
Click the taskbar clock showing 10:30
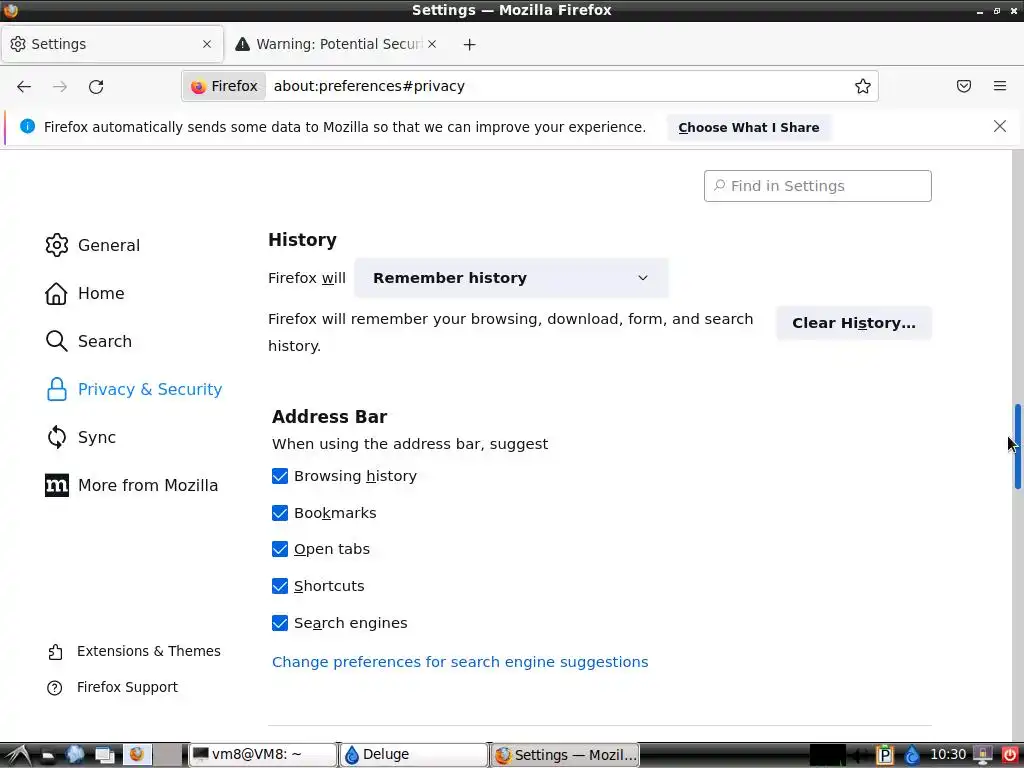coord(948,754)
